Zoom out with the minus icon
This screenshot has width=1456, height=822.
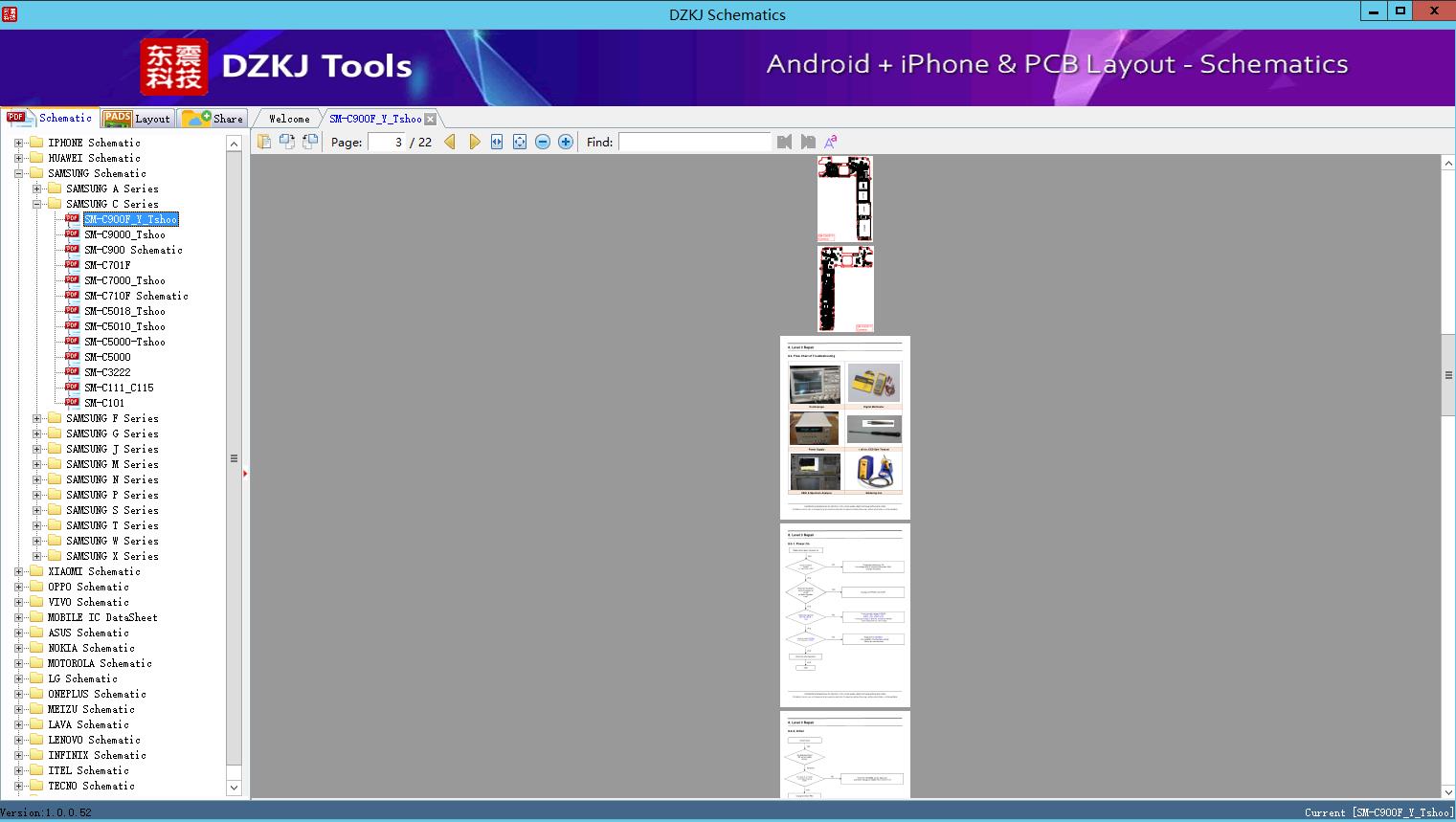click(543, 142)
